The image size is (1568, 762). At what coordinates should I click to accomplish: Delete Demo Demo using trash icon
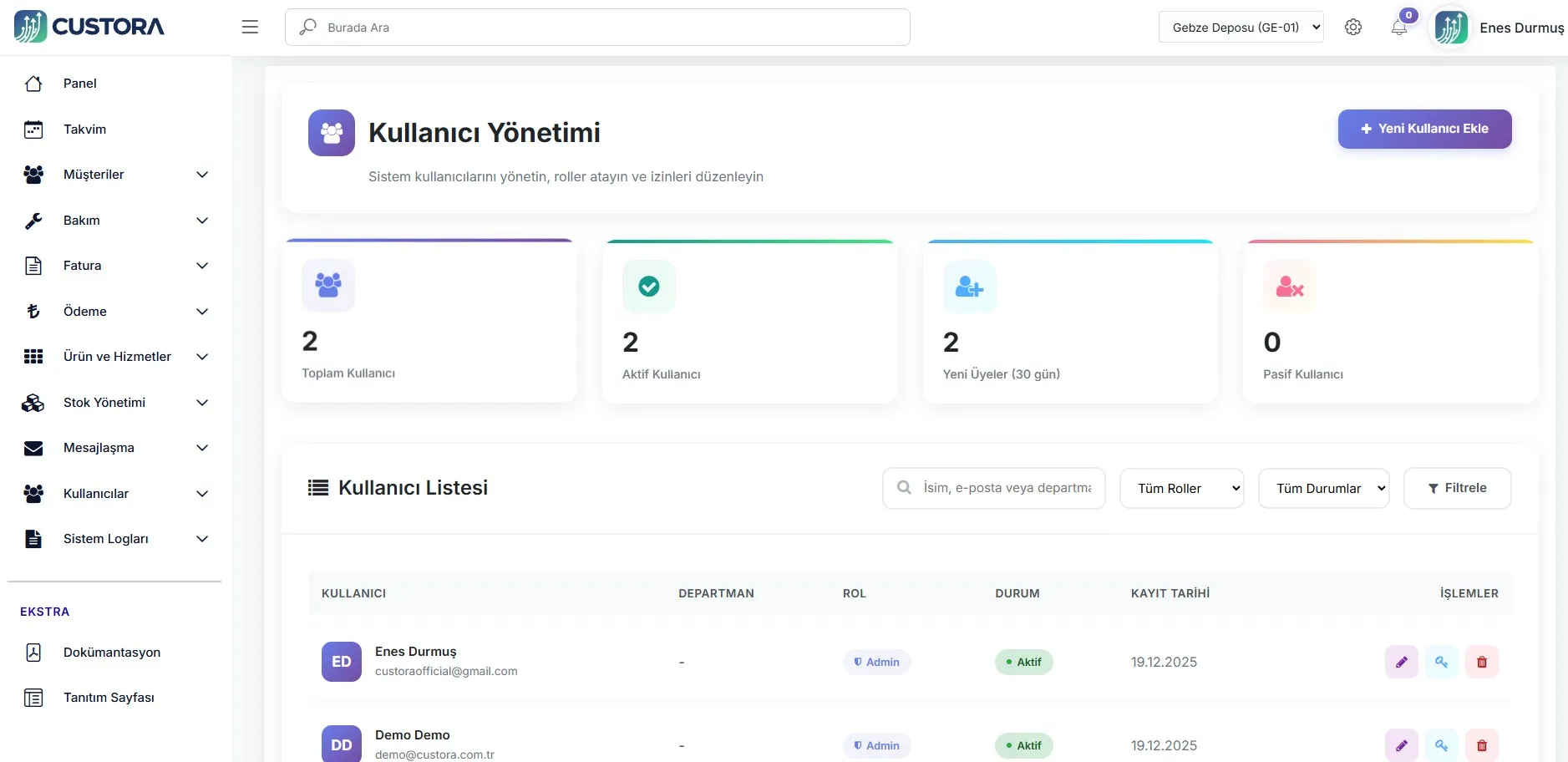click(1481, 745)
